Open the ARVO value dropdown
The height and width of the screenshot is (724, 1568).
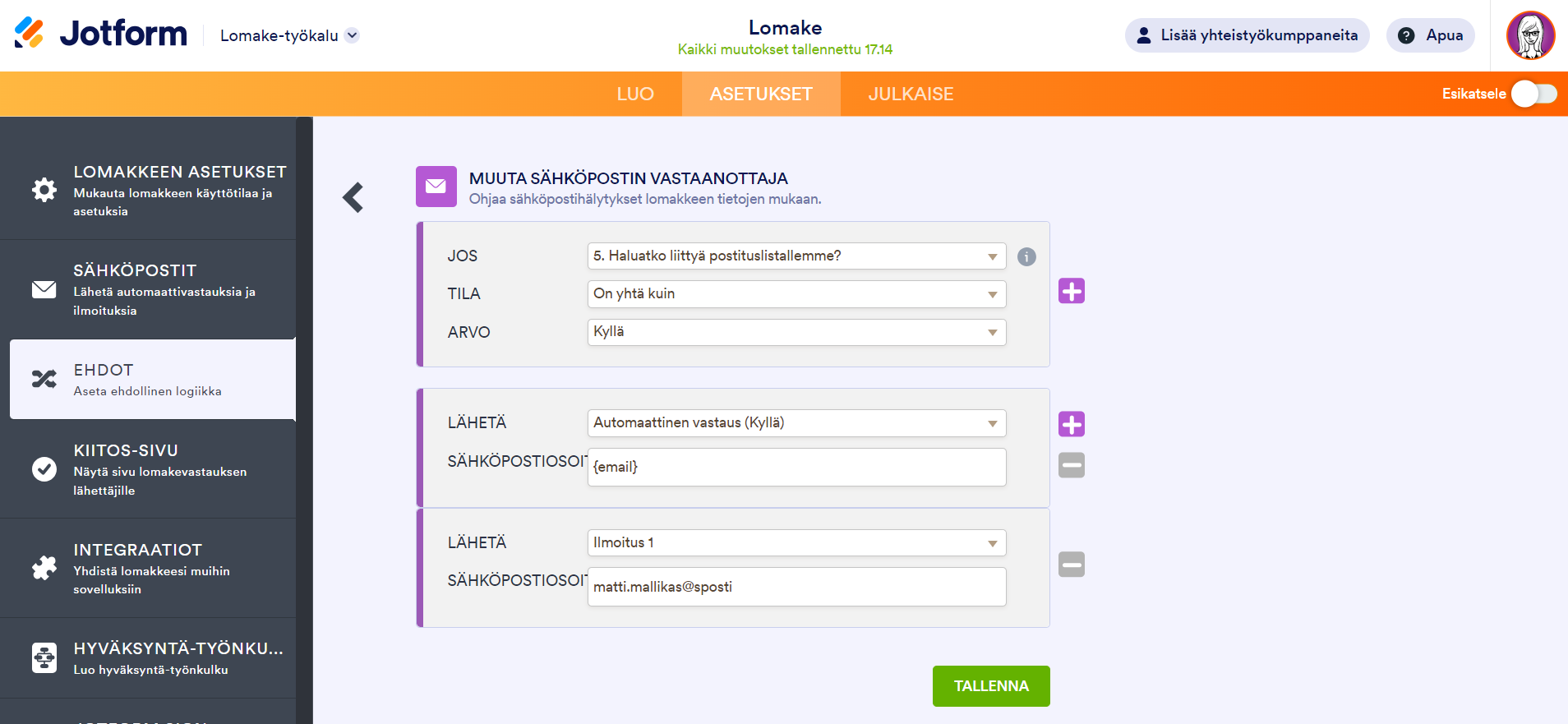[796, 332]
